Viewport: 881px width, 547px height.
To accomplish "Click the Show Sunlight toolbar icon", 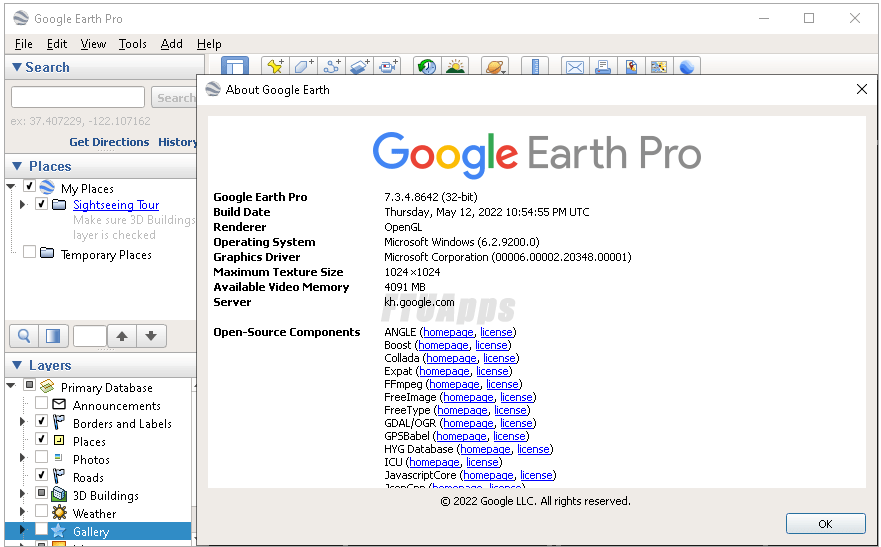I will pos(455,67).
